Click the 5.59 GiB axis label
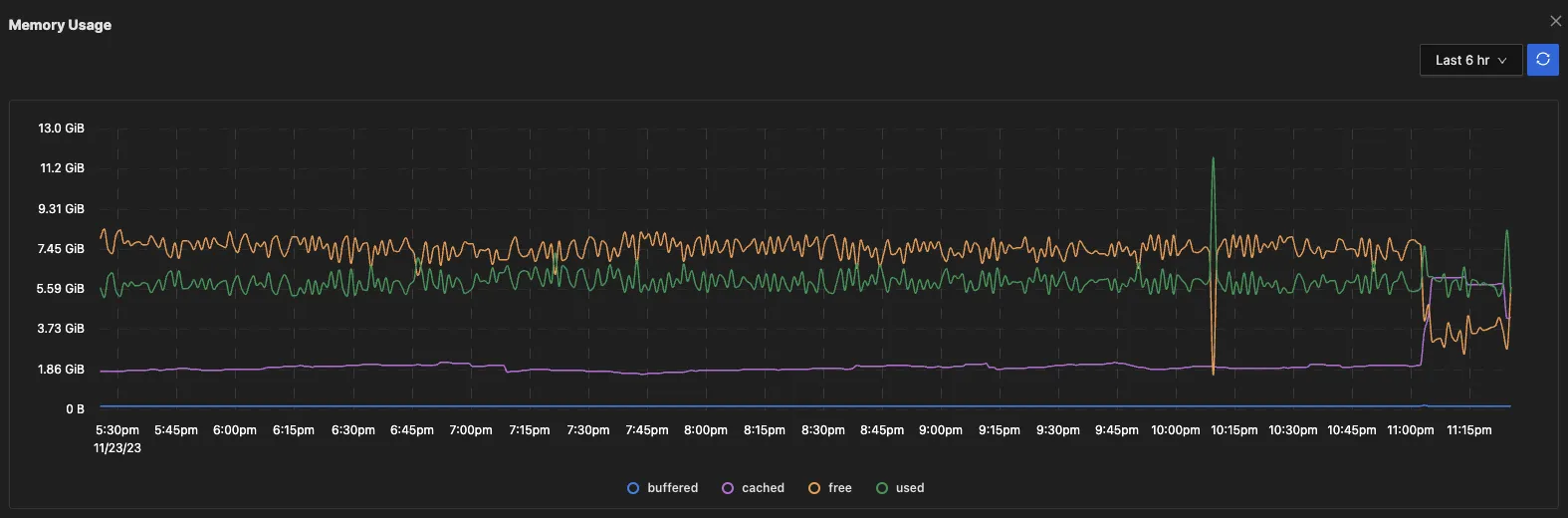Screen dimensions: 1568x518 coord(62,289)
